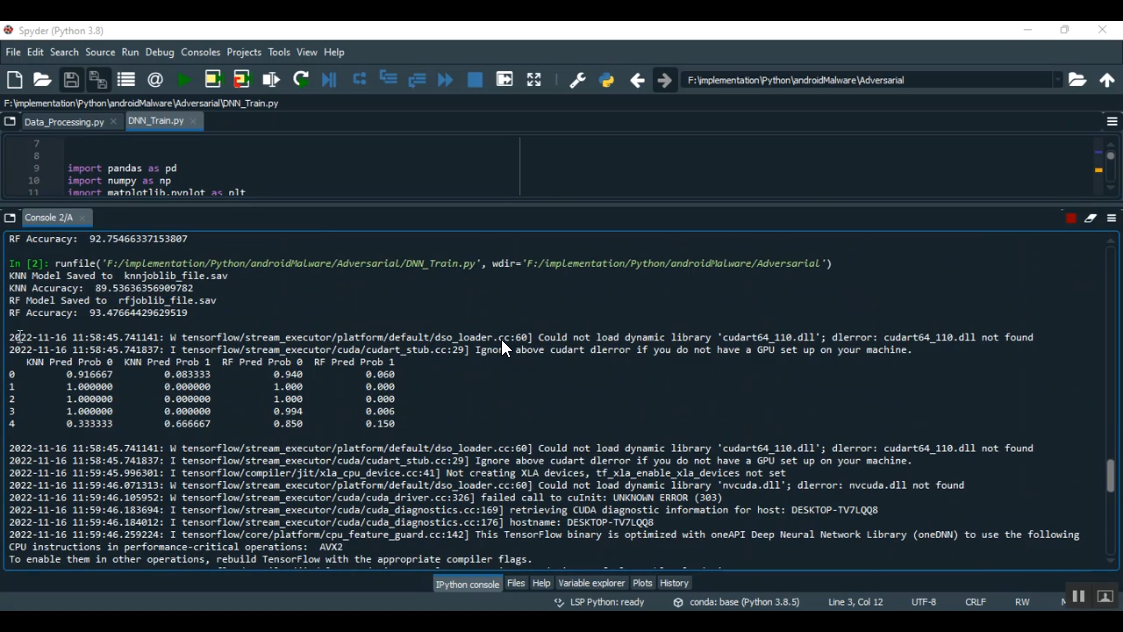This screenshot has width=1123, height=632.
Task: Close the Console 2/A tab
Action: (x=84, y=218)
